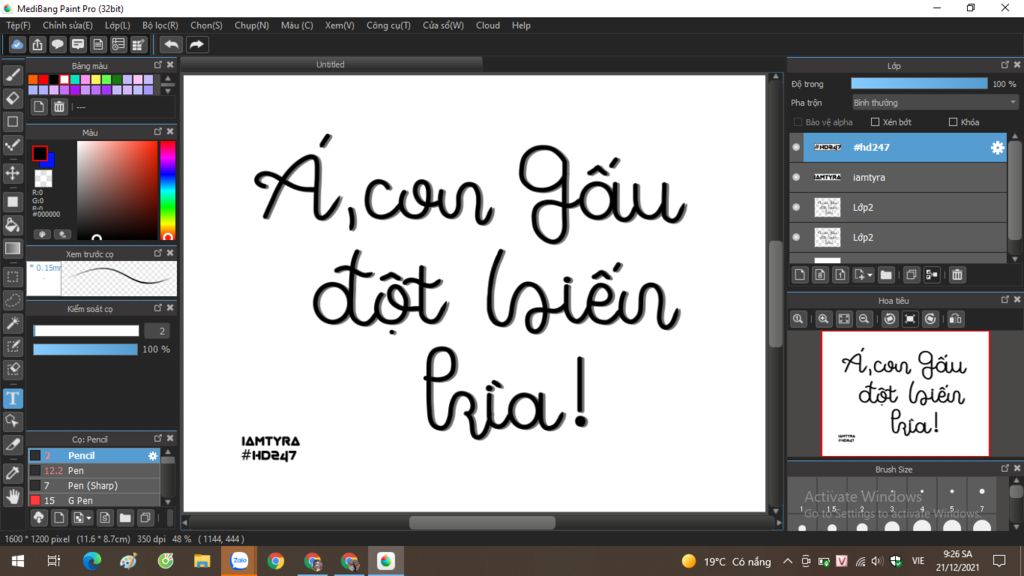Open Zalo from the taskbar
This screenshot has width=1024, height=576.
[239, 561]
